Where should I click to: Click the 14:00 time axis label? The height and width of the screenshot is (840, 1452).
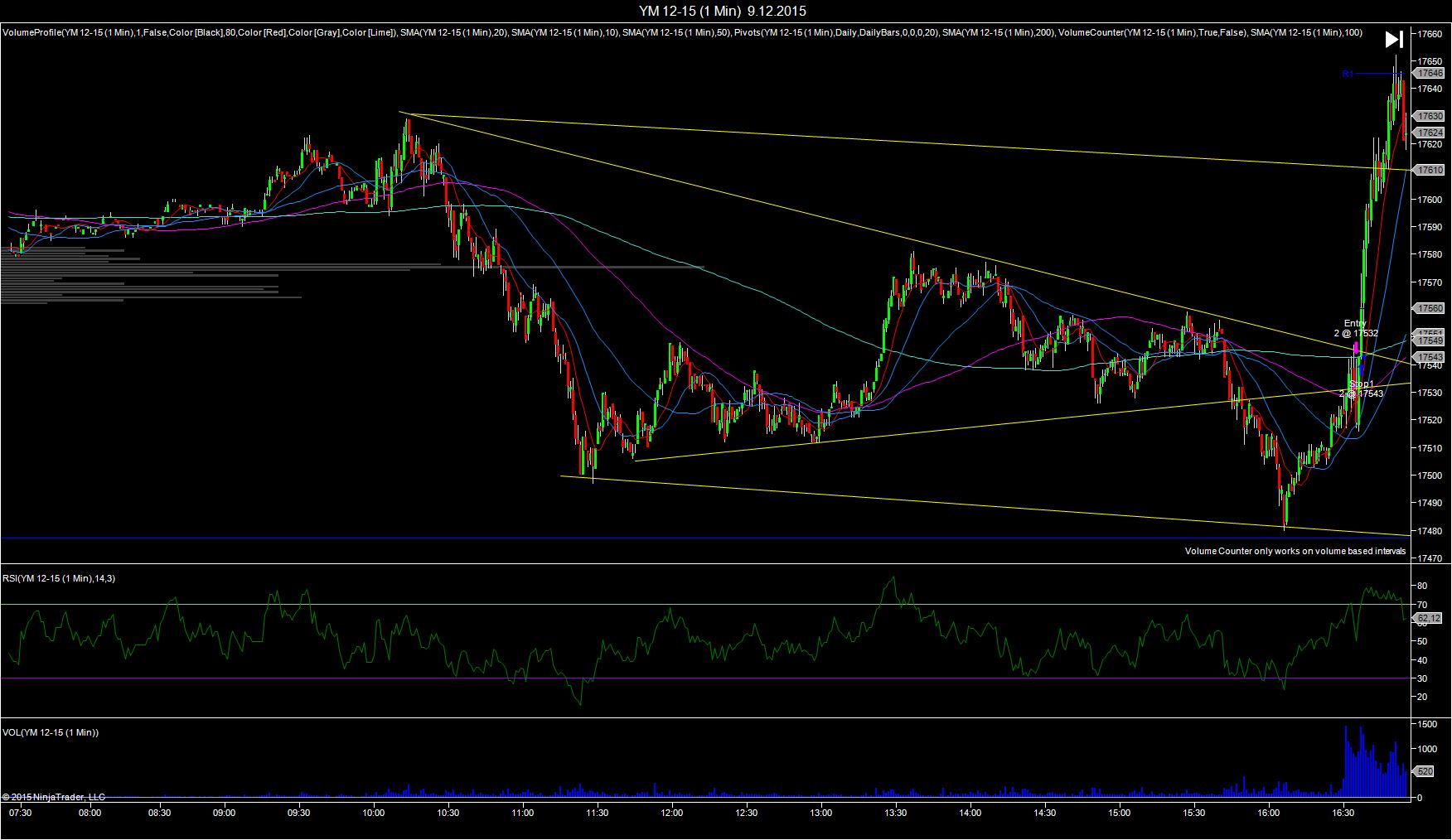(x=970, y=813)
